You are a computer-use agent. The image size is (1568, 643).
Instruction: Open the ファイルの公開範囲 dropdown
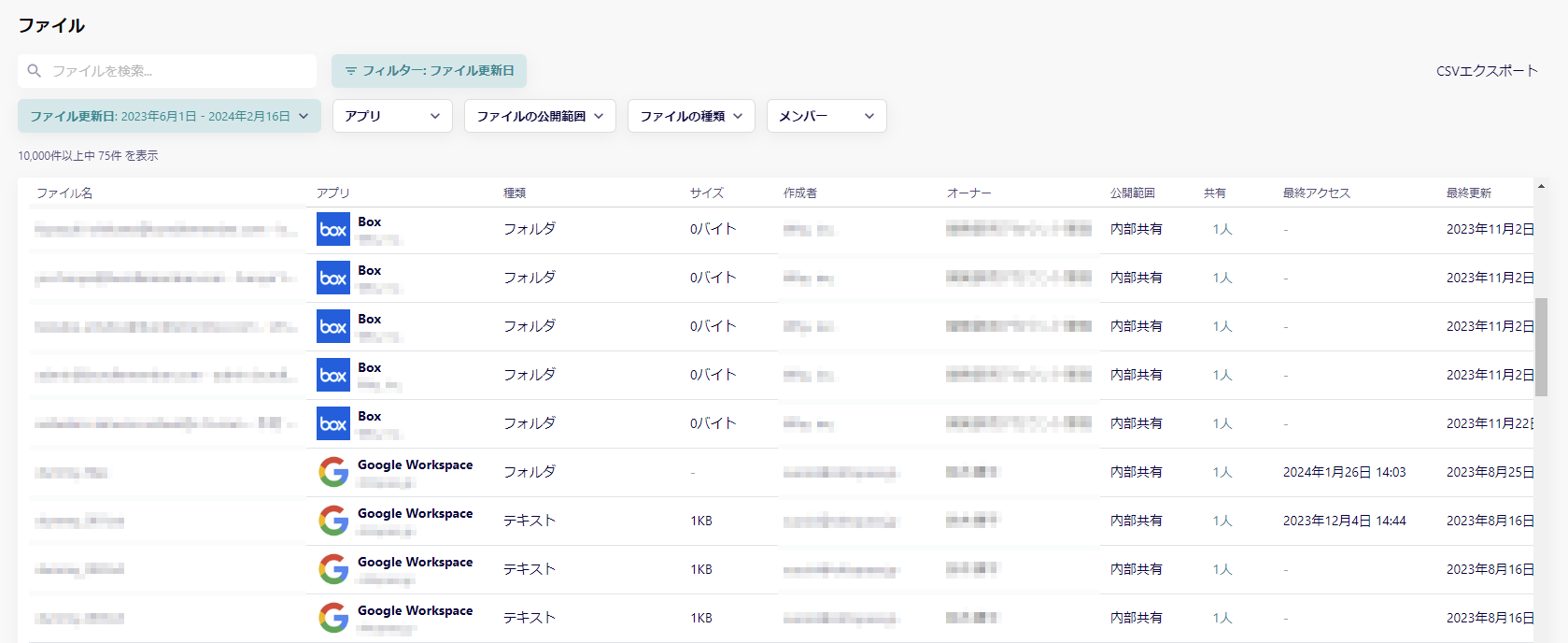click(x=540, y=116)
